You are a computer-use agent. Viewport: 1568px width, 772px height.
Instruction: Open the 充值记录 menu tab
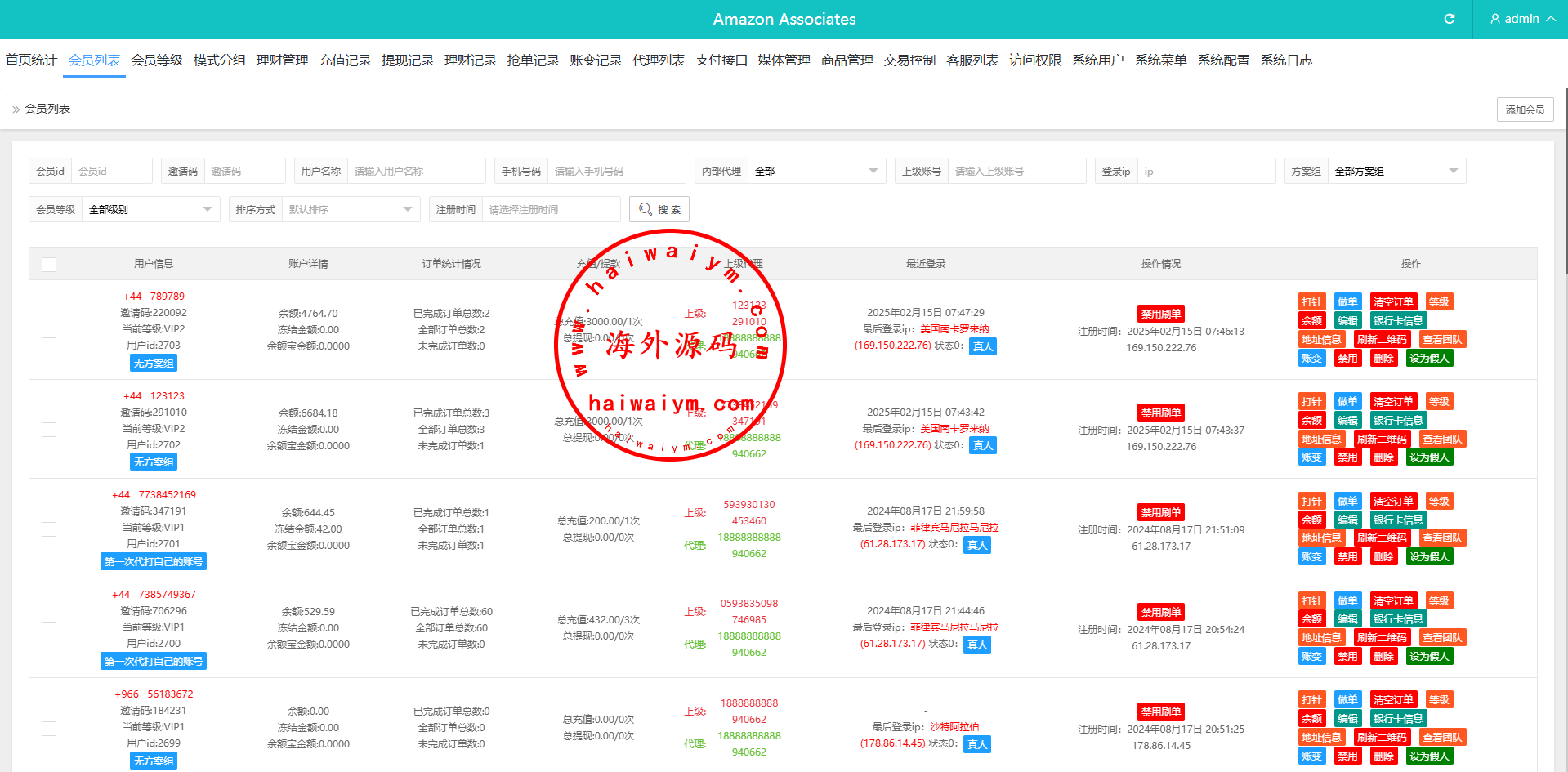(345, 60)
